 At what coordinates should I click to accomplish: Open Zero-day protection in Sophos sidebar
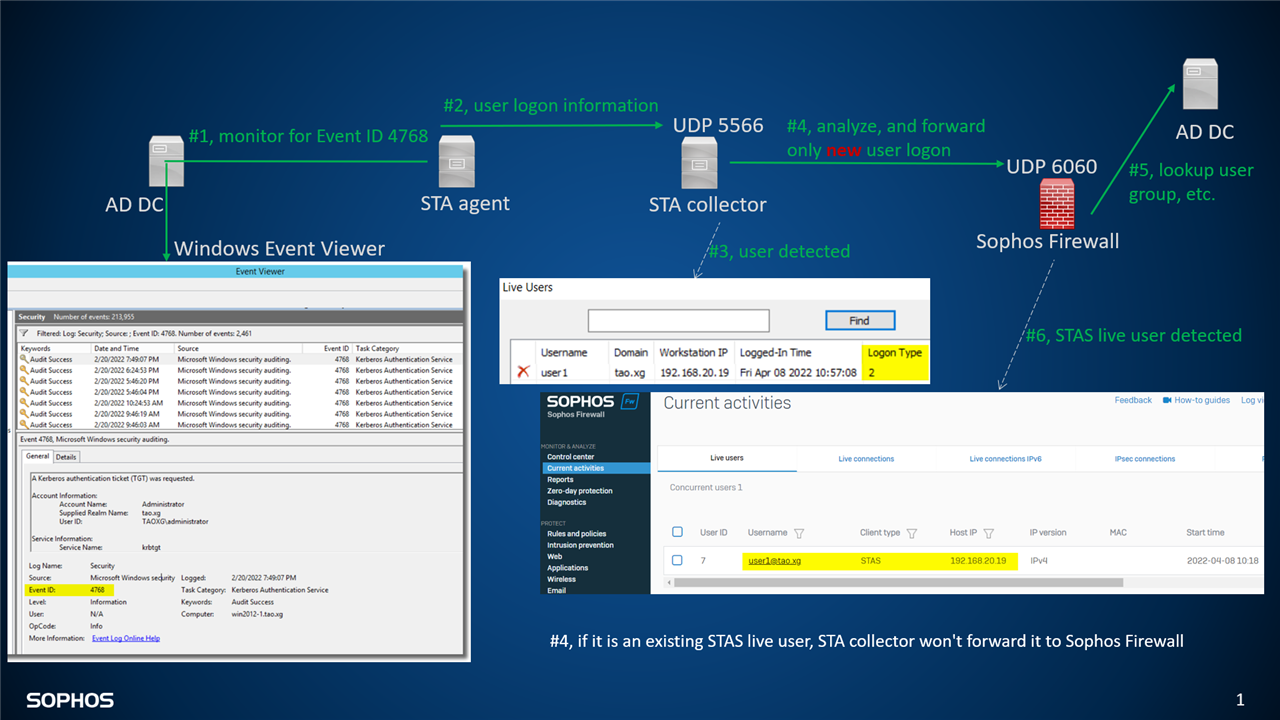[x=580, y=491]
